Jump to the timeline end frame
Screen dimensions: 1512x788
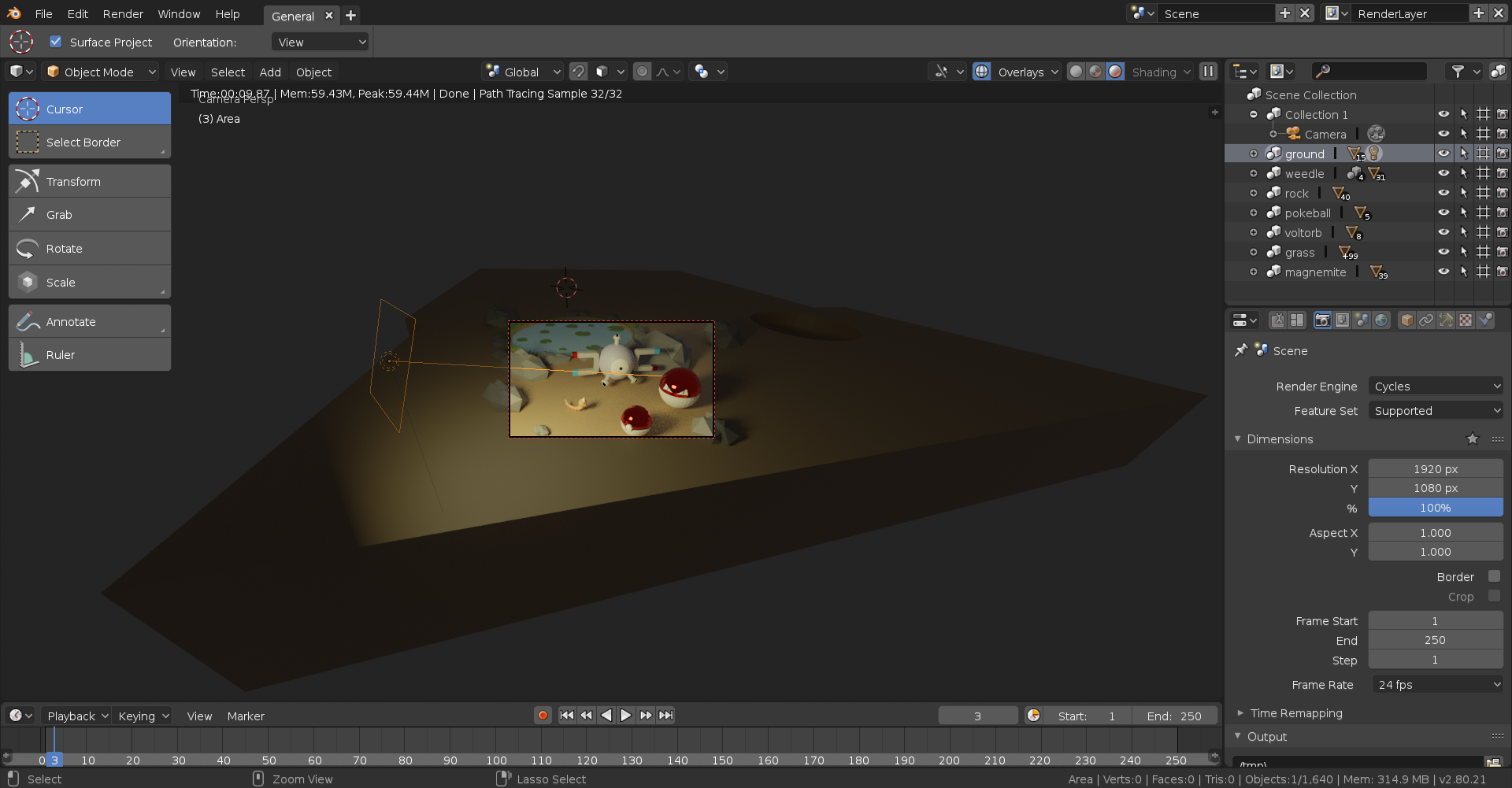click(666, 715)
